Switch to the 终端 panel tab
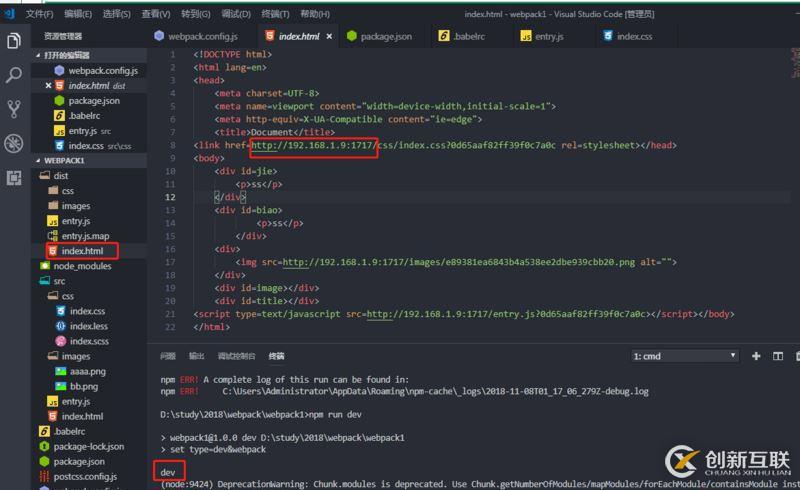 point(277,356)
